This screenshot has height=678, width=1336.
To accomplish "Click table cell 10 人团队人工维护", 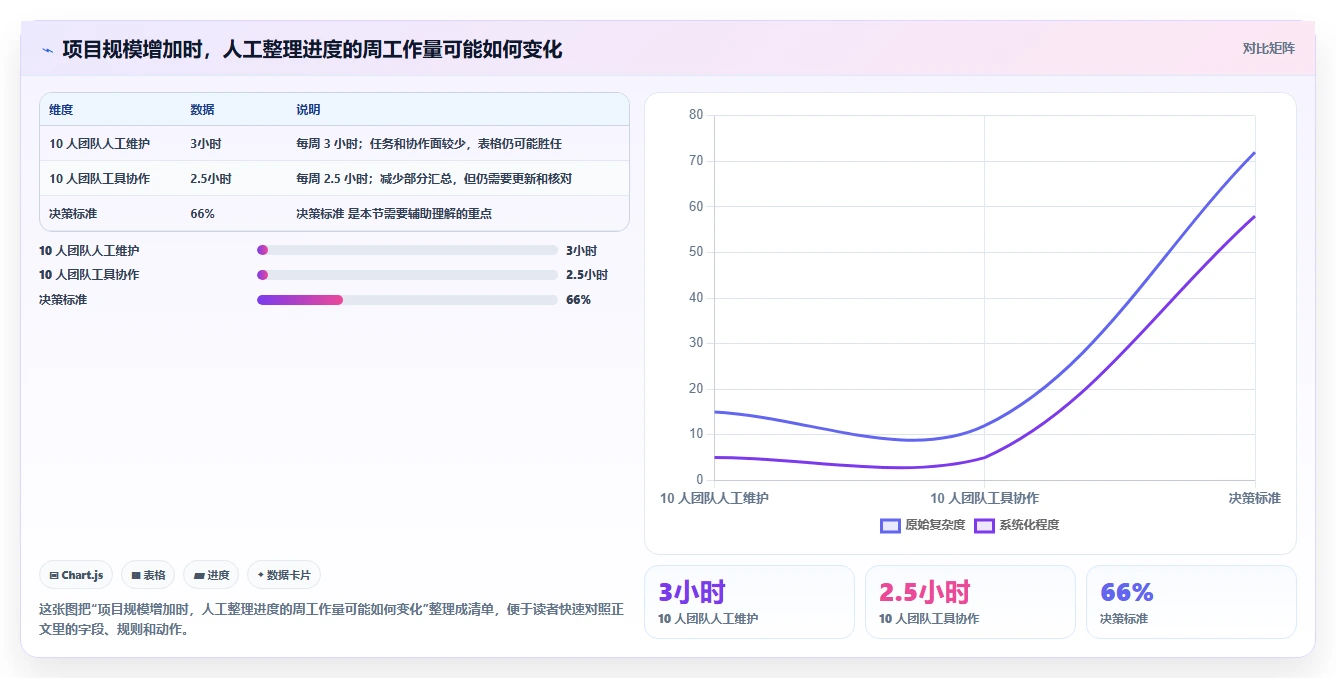I will (100, 144).
